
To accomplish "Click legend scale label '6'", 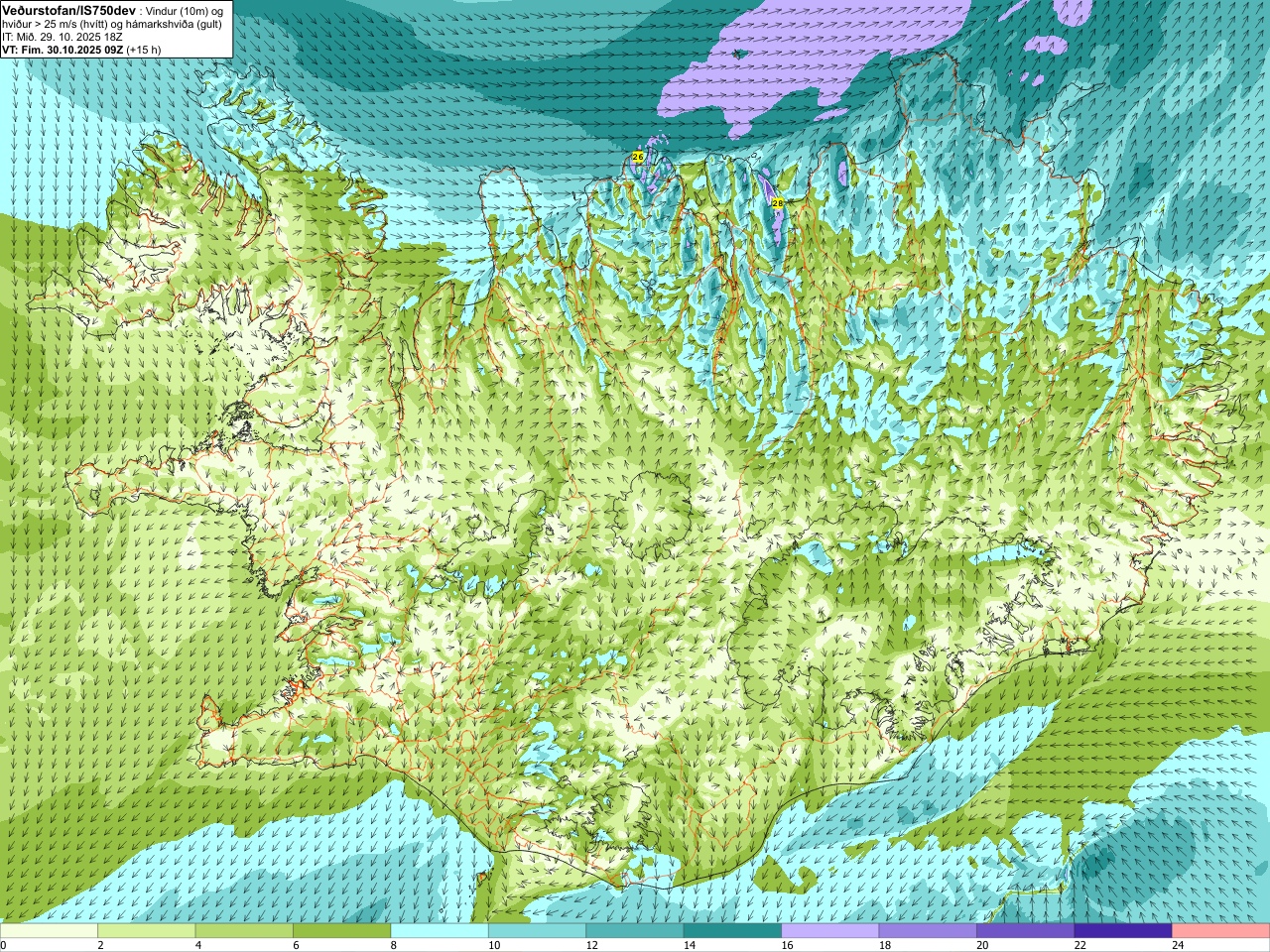I will [x=296, y=945].
